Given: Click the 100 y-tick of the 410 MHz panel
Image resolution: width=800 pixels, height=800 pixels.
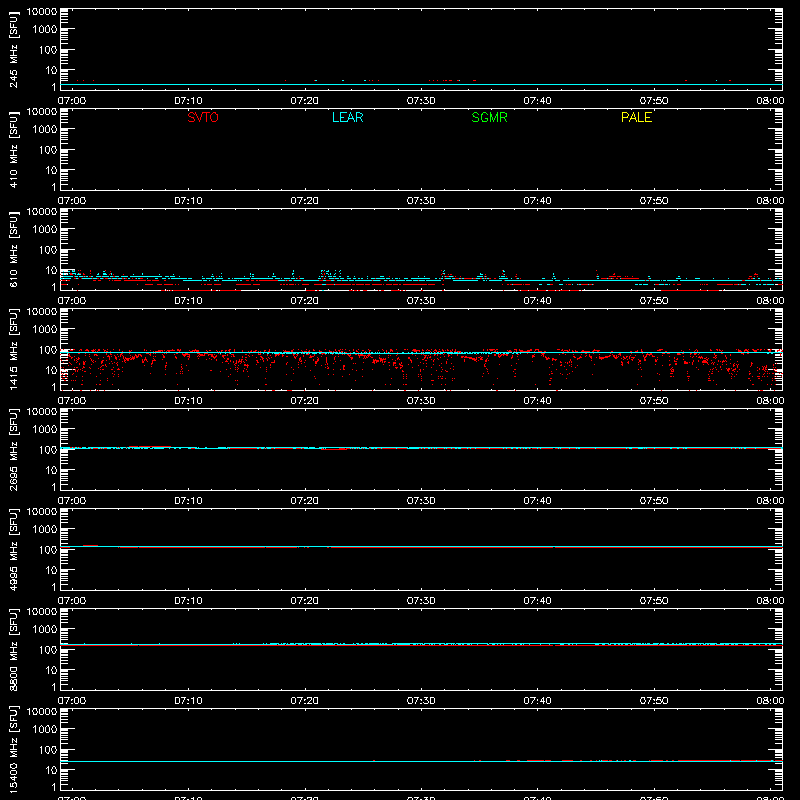Looking at the screenshot, I should point(48,150).
